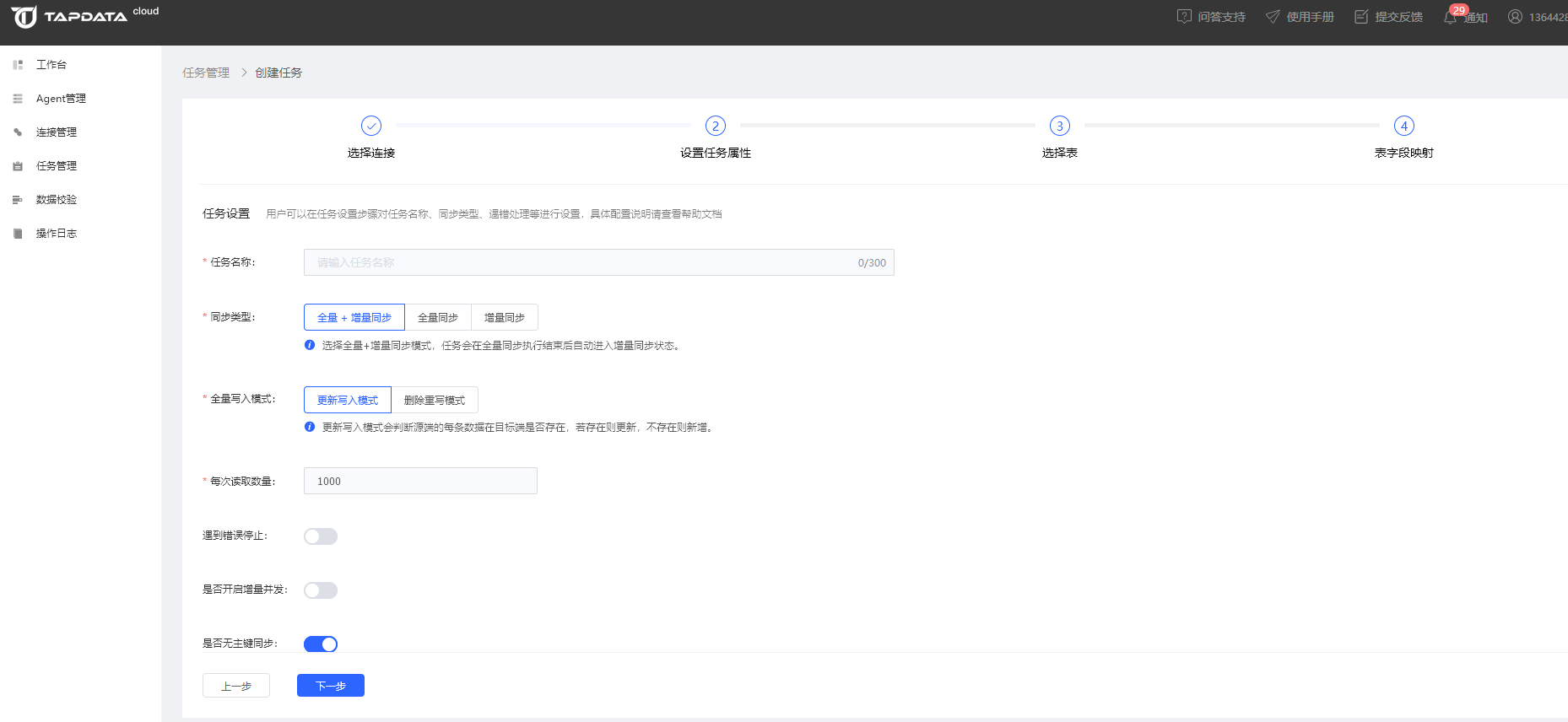Select 删除重写模式 write mode

tap(435, 400)
